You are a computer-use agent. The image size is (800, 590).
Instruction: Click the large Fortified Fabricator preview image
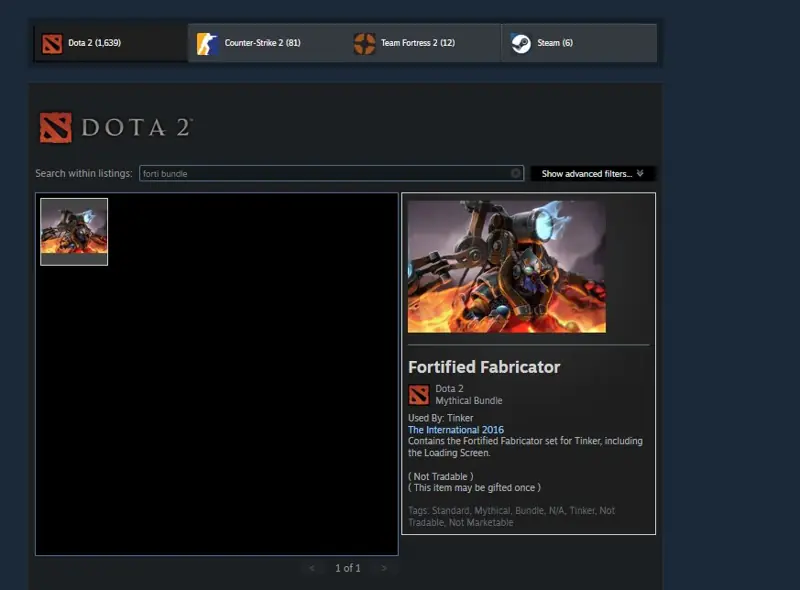[507, 266]
